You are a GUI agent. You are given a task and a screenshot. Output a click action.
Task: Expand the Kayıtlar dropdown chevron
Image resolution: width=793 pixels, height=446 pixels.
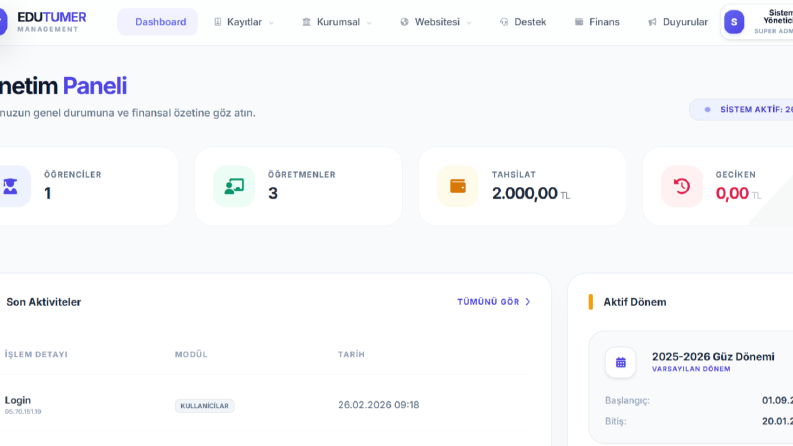(271, 23)
